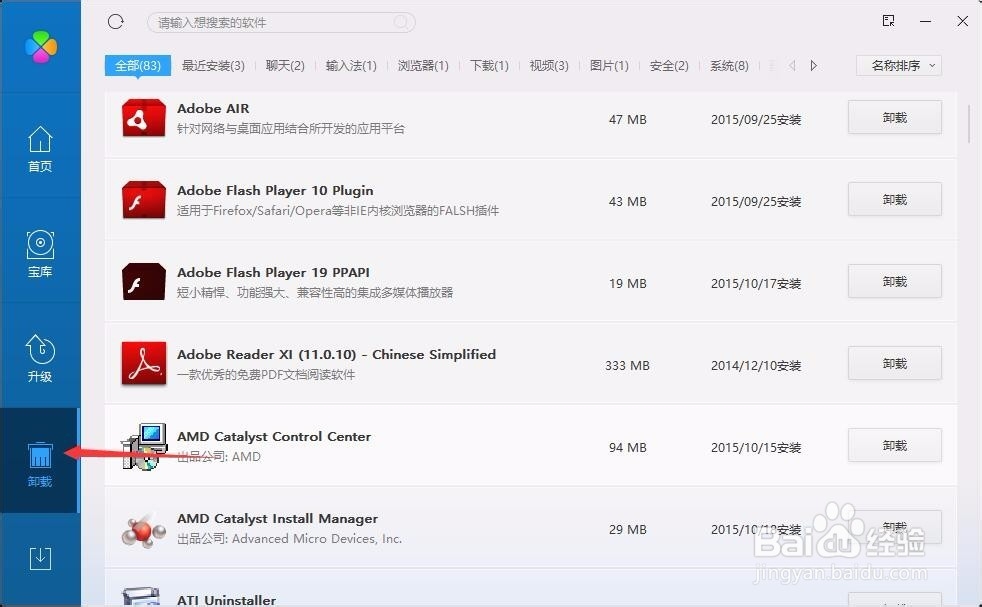Click the feedback icon next to minimize

click(888, 21)
